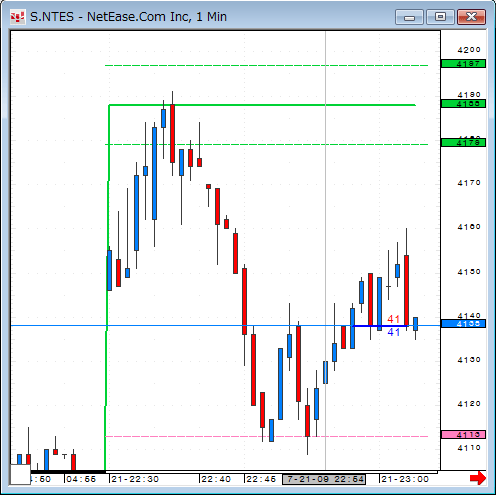This screenshot has height=495, width=496.
Task: Click the 22:40 time axis label
Action: [x=216, y=479]
